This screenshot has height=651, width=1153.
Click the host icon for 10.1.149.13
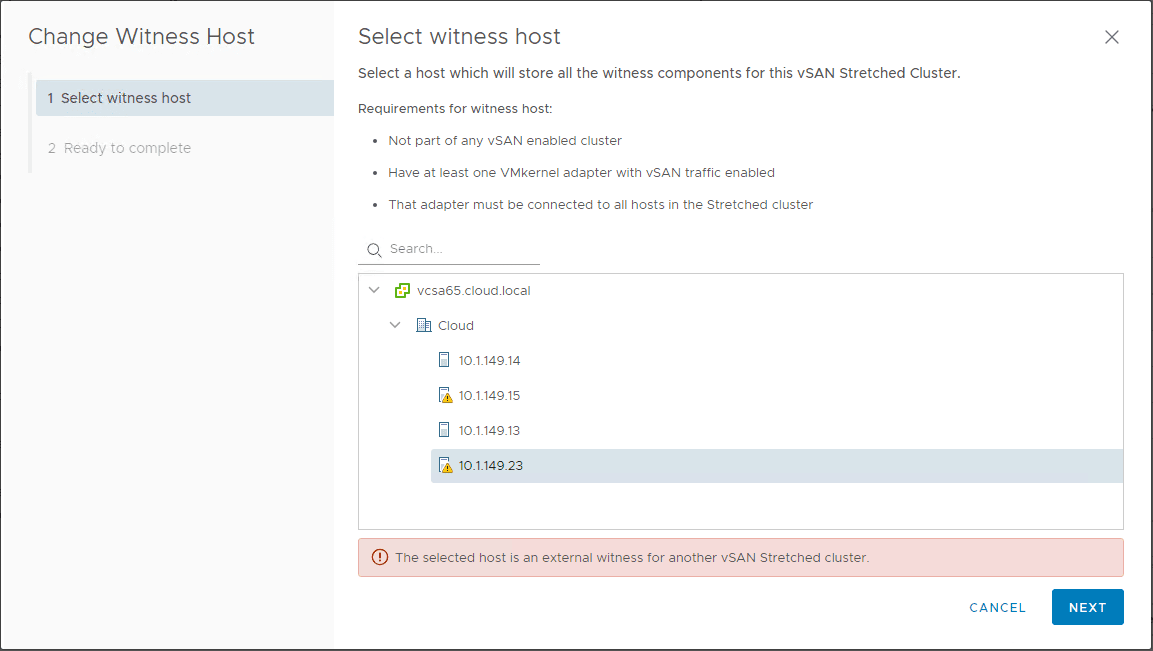coord(445,430)
